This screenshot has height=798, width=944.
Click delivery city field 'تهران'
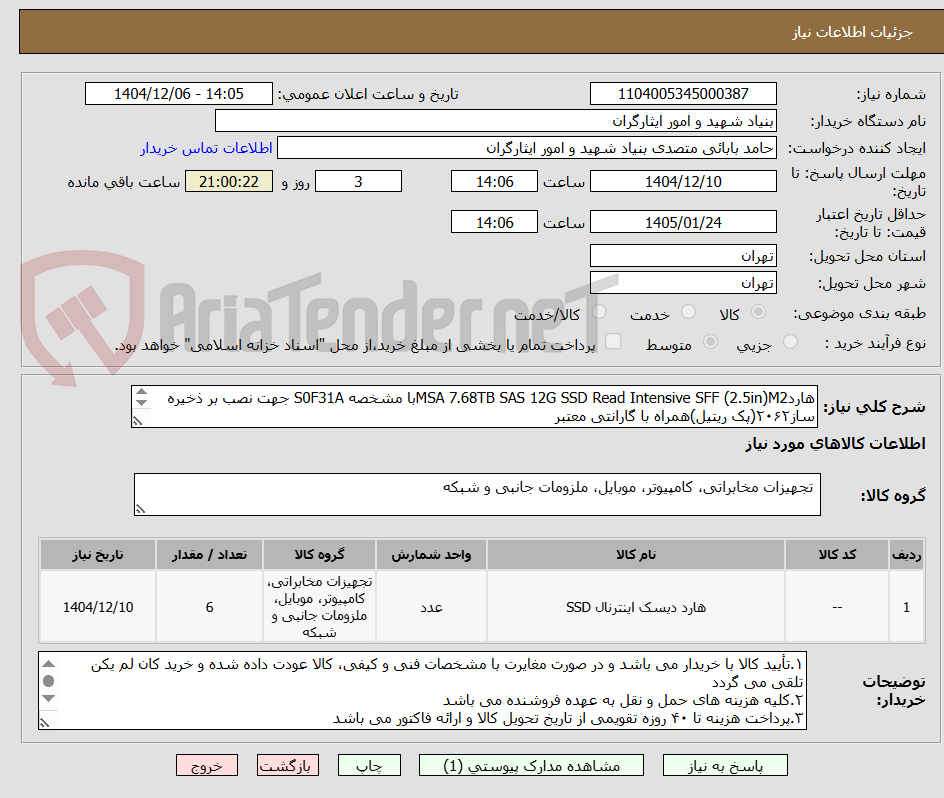(683, 283)
